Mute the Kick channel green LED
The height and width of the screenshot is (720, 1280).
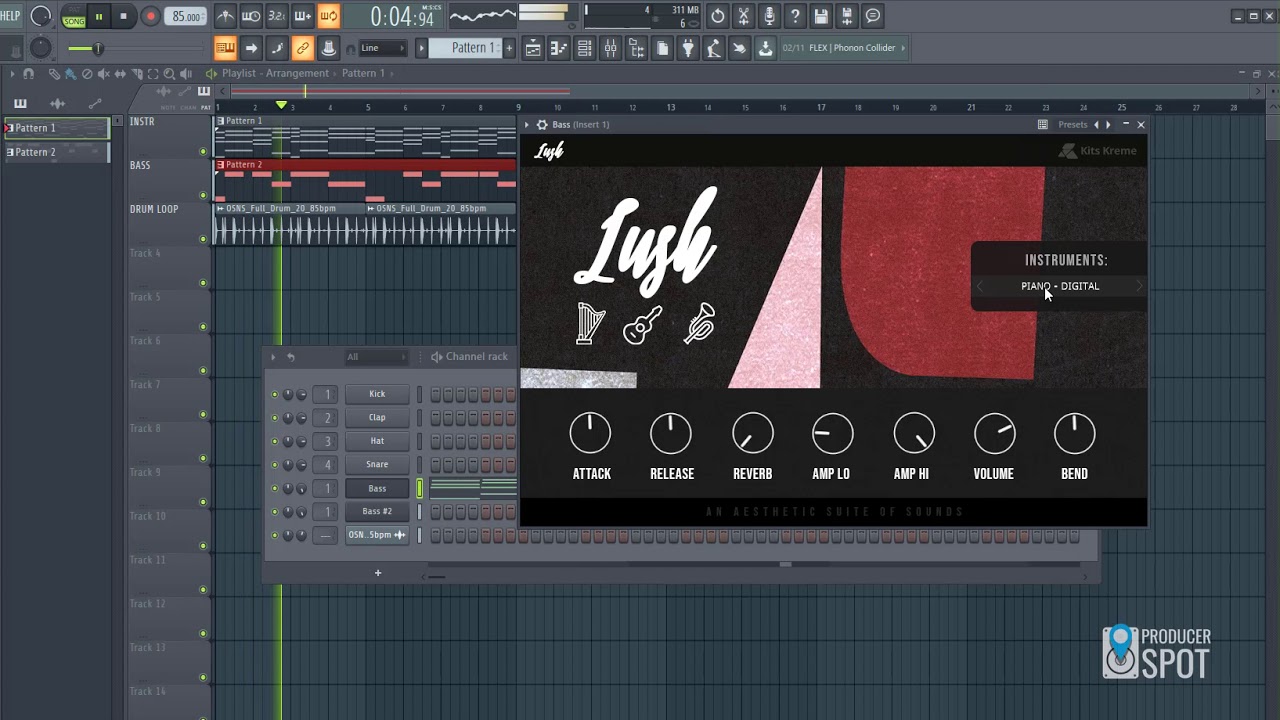coord(275,394)
